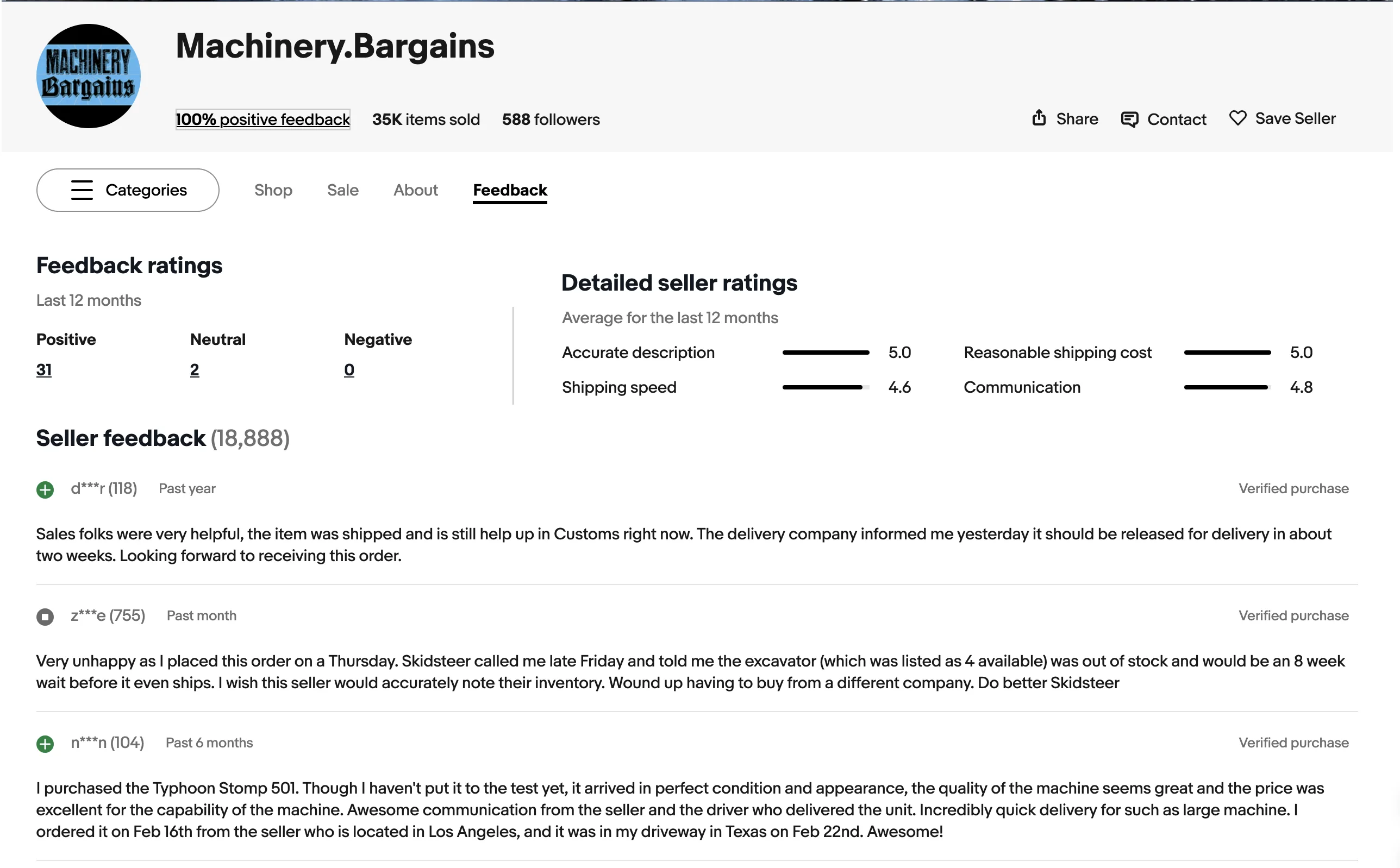Switch to the Shop tab
This screenshot has height=868, width=1400.
(273, 190)
